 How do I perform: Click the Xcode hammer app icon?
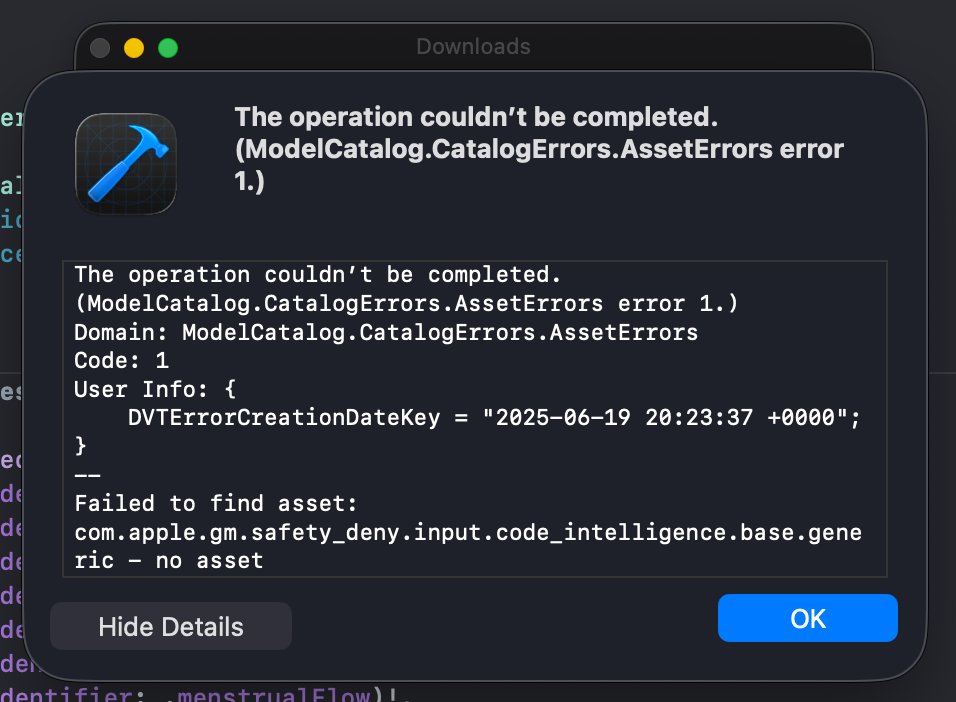pyautogui.click(x=126, y=163)
